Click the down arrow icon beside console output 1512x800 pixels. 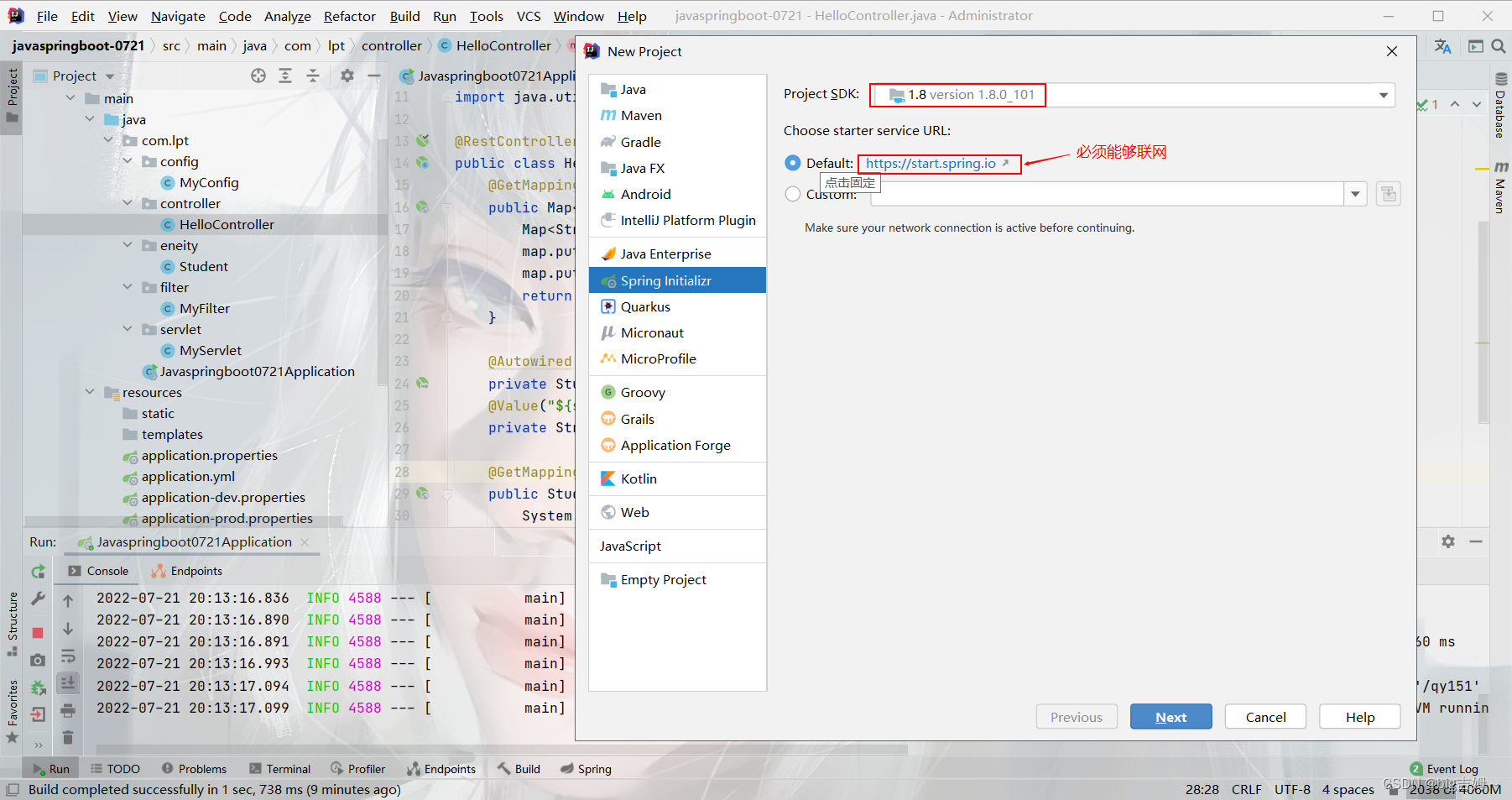tap(68, 629)
